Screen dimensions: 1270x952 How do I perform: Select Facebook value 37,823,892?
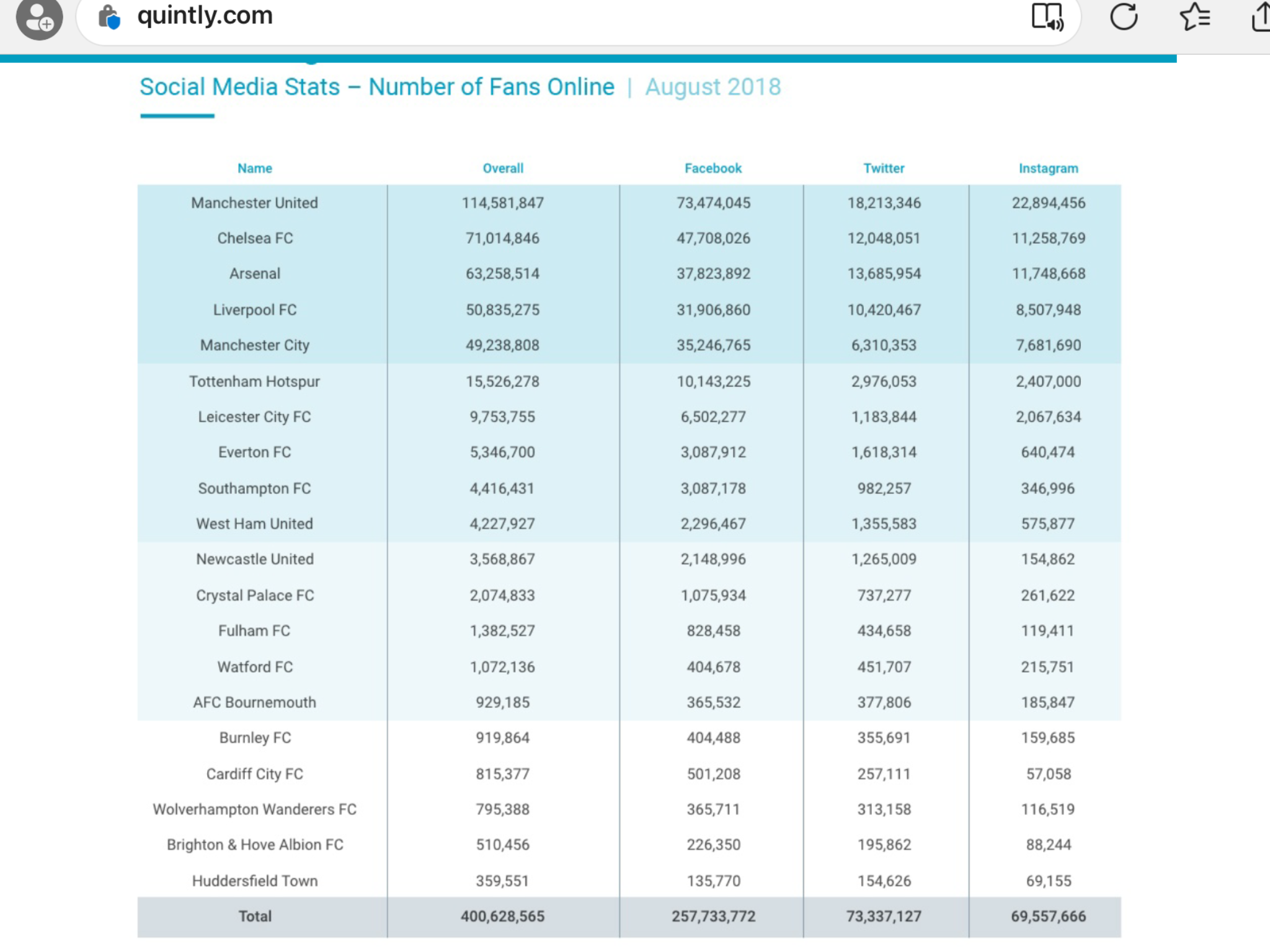pos(713,273)
